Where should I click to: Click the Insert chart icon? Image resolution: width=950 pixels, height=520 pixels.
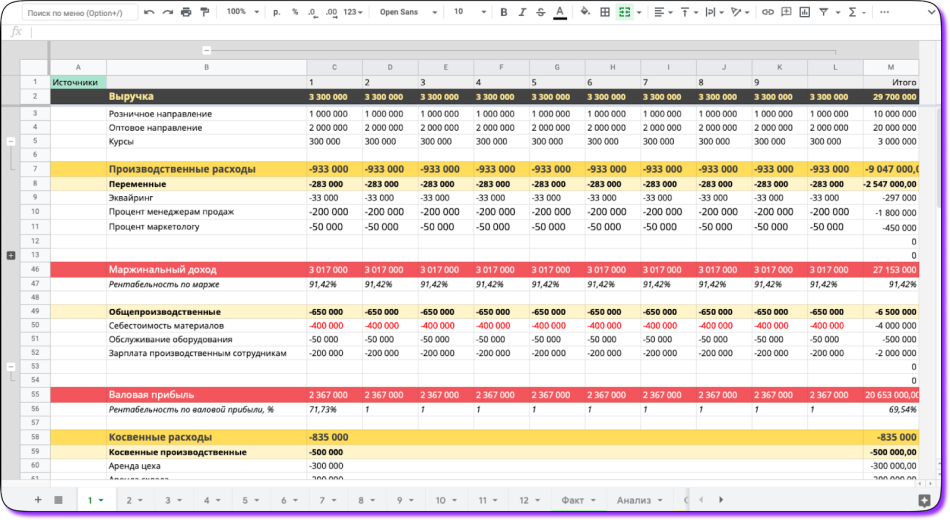(x=805, y=12)
